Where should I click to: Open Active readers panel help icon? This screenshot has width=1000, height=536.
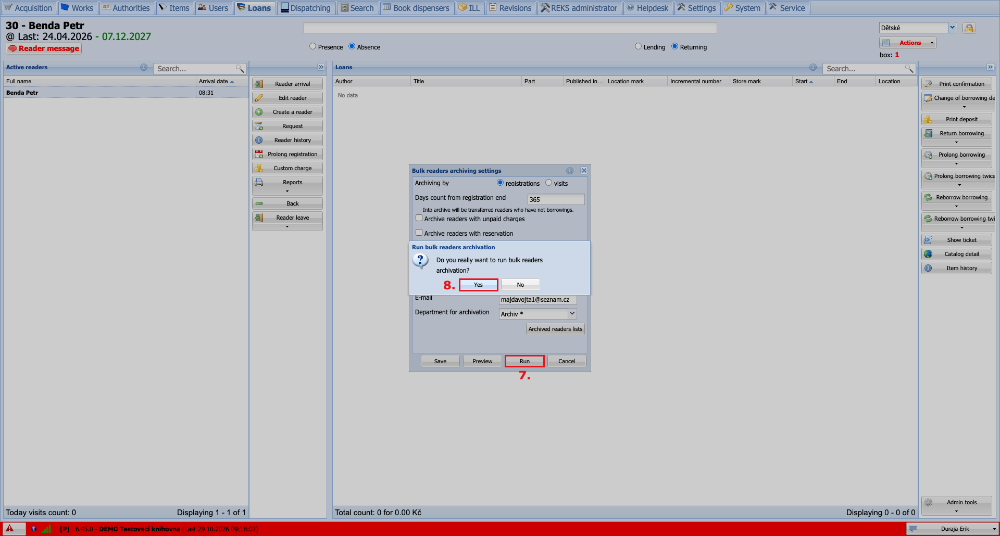(x=143, y=67)
